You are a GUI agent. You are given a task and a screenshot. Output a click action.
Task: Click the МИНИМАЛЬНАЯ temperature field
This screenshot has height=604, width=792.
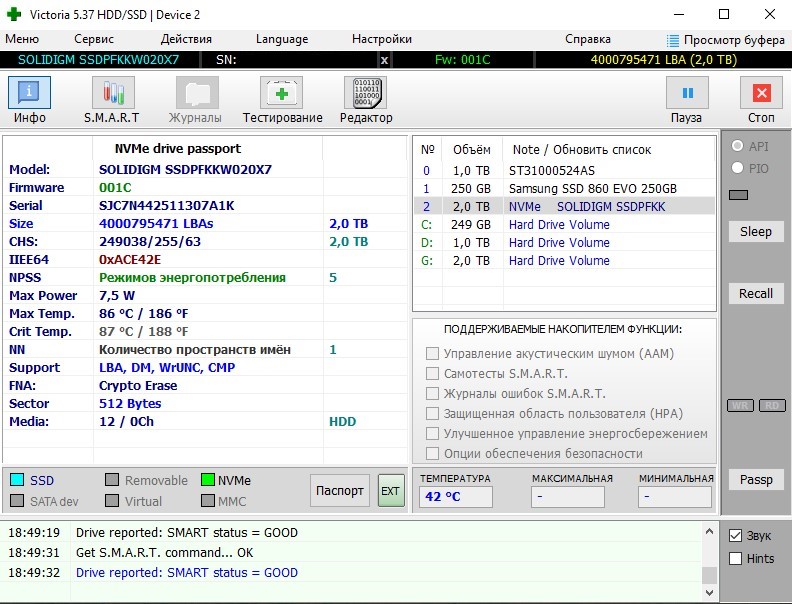[x=675, y=497]
